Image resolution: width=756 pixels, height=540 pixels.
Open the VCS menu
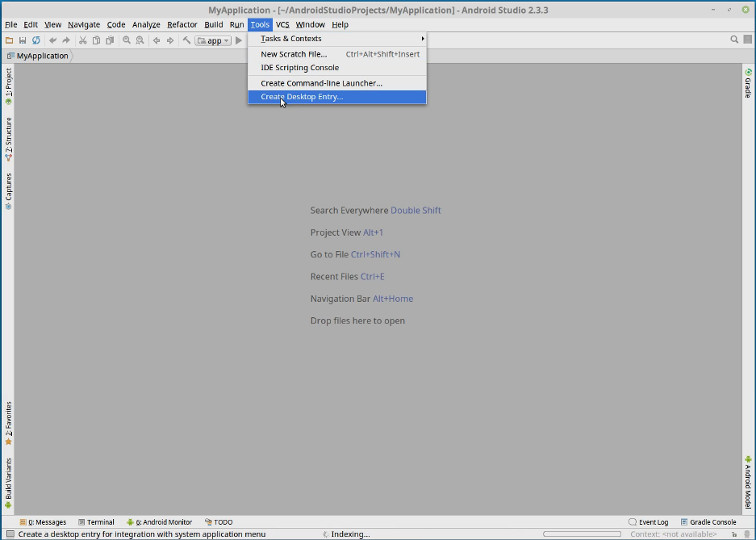(x=283, y=25)
